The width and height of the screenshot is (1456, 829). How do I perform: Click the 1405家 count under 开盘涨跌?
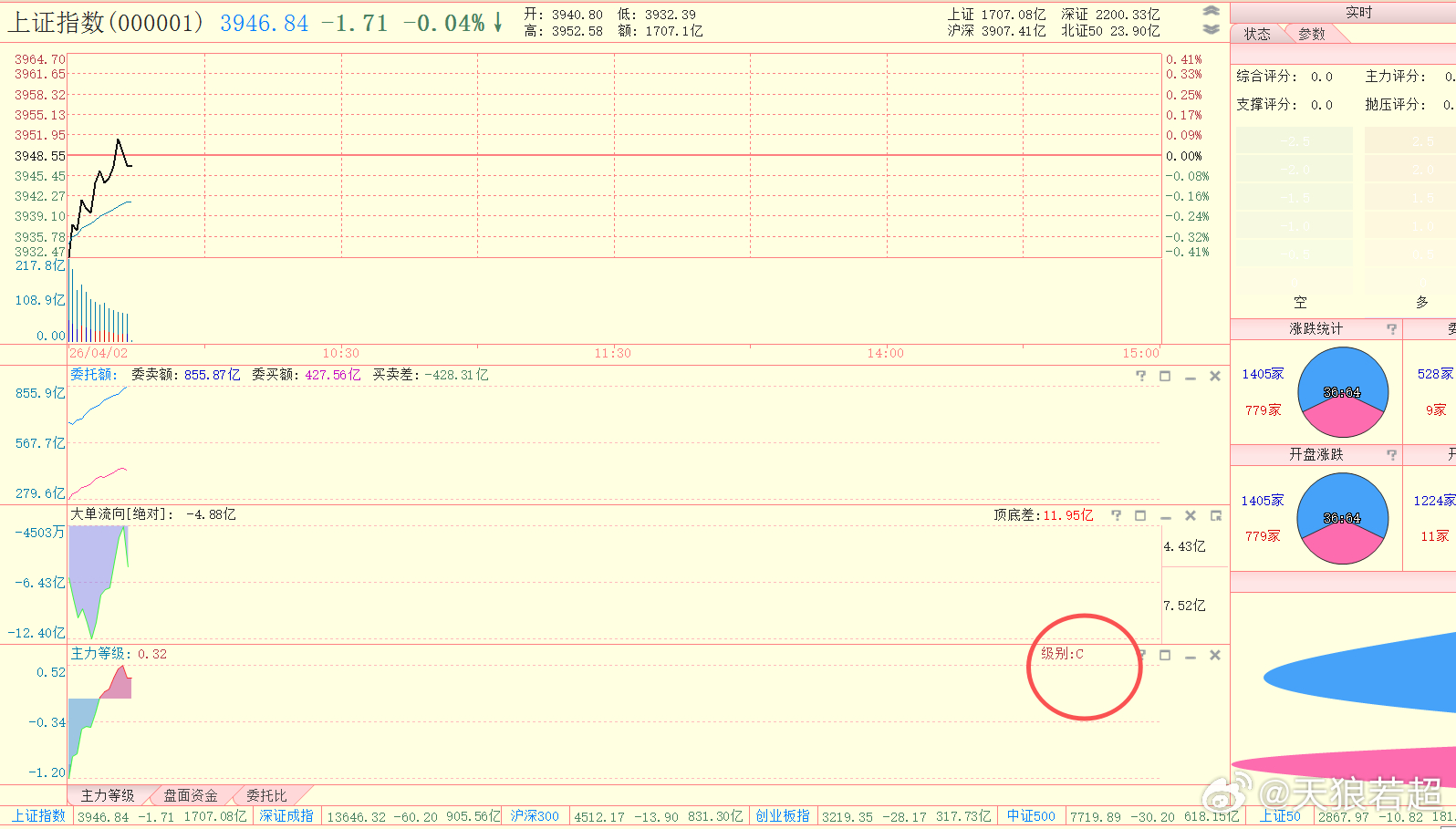[1263, 501]
